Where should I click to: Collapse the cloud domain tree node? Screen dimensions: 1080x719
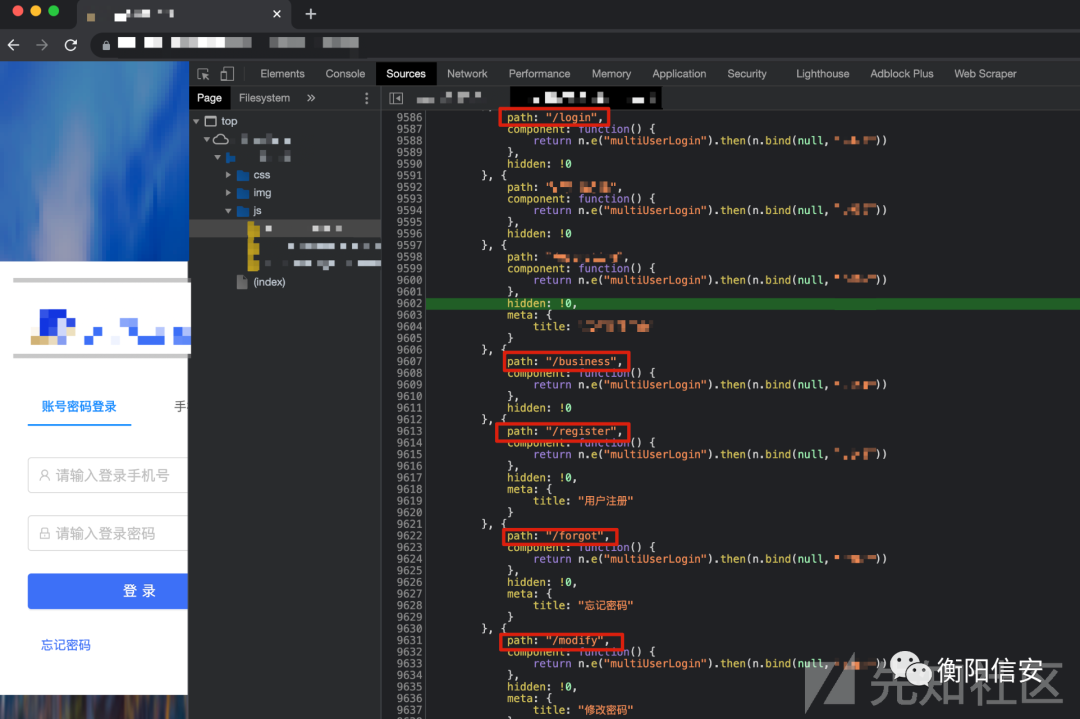point(207,140)
